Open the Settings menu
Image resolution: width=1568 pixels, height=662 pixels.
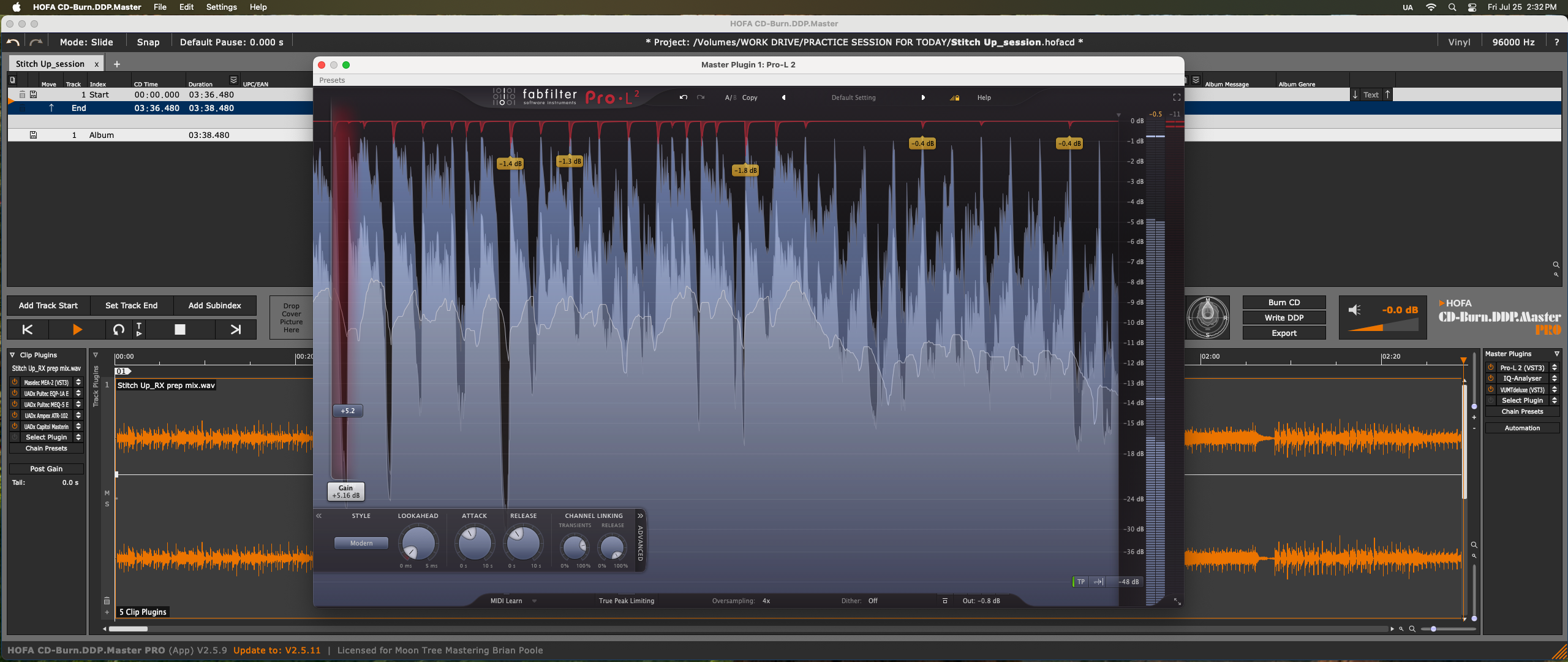tap(221, 7)
